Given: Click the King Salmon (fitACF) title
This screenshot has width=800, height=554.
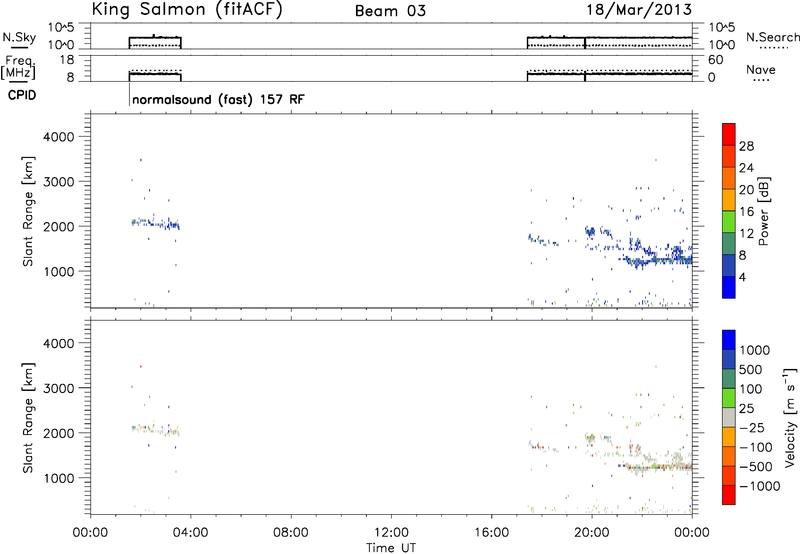Looking at the screenshot, I should click(187, 10).
